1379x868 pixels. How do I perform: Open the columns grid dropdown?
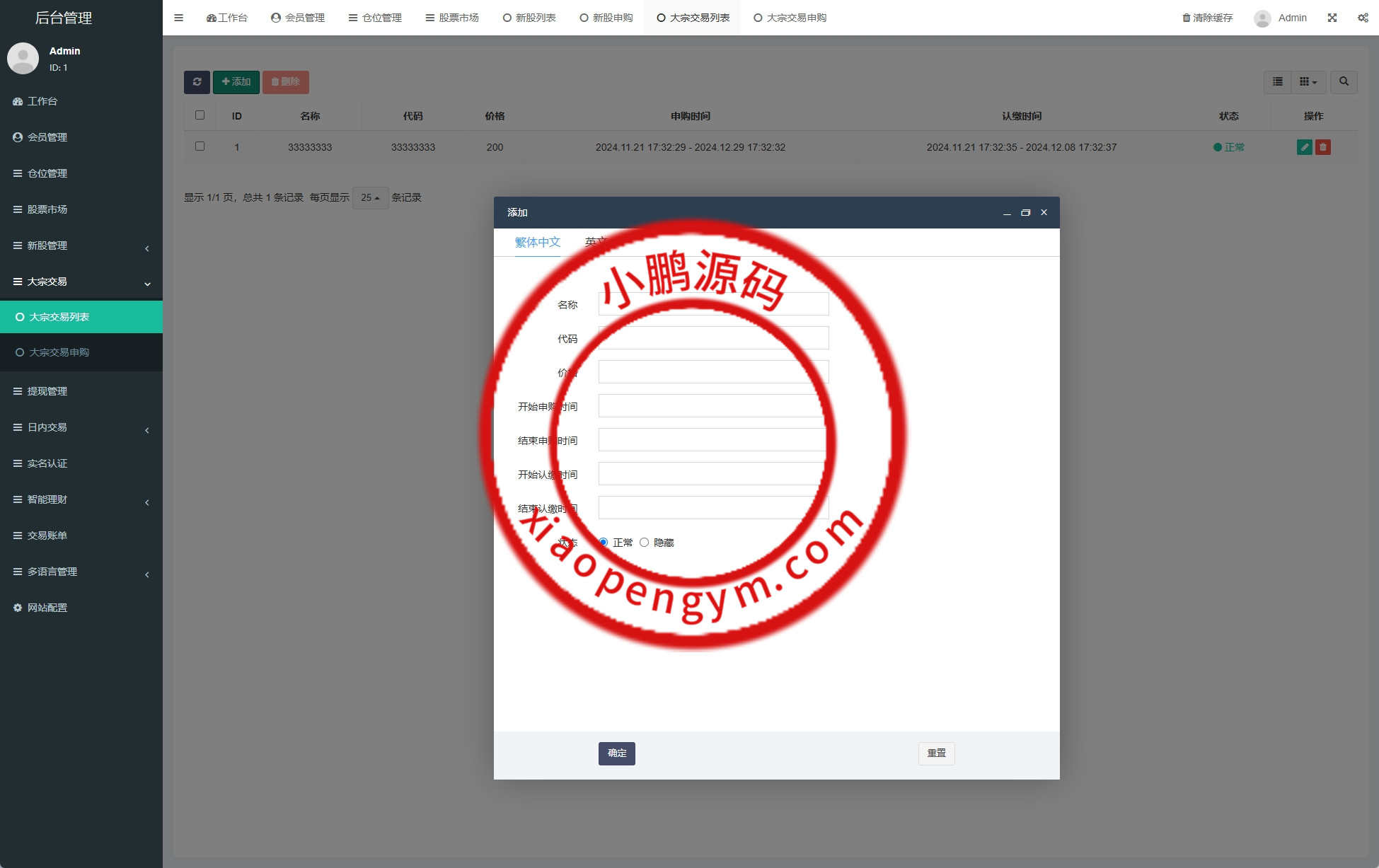click(x=1308, y=82)
